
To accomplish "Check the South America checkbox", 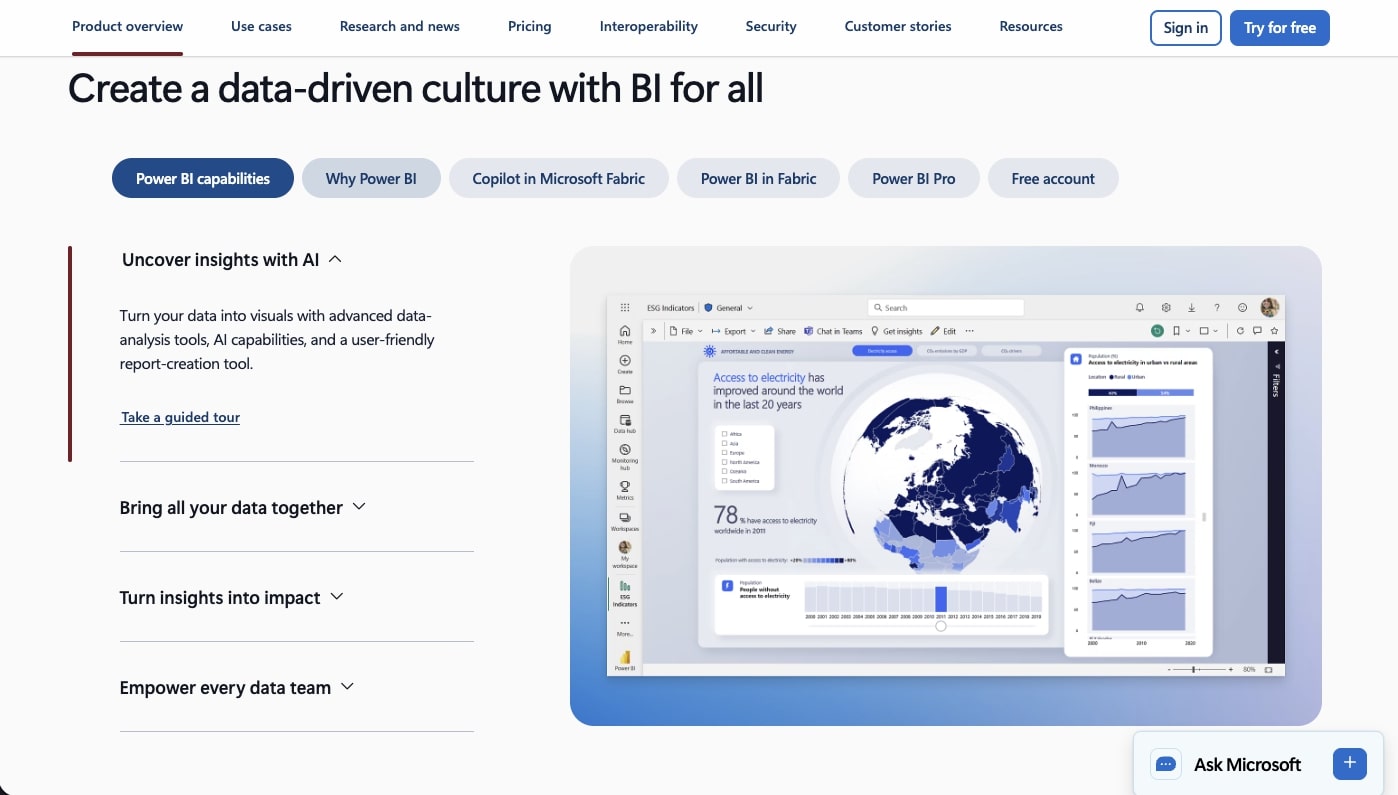I will pos(724,480).
